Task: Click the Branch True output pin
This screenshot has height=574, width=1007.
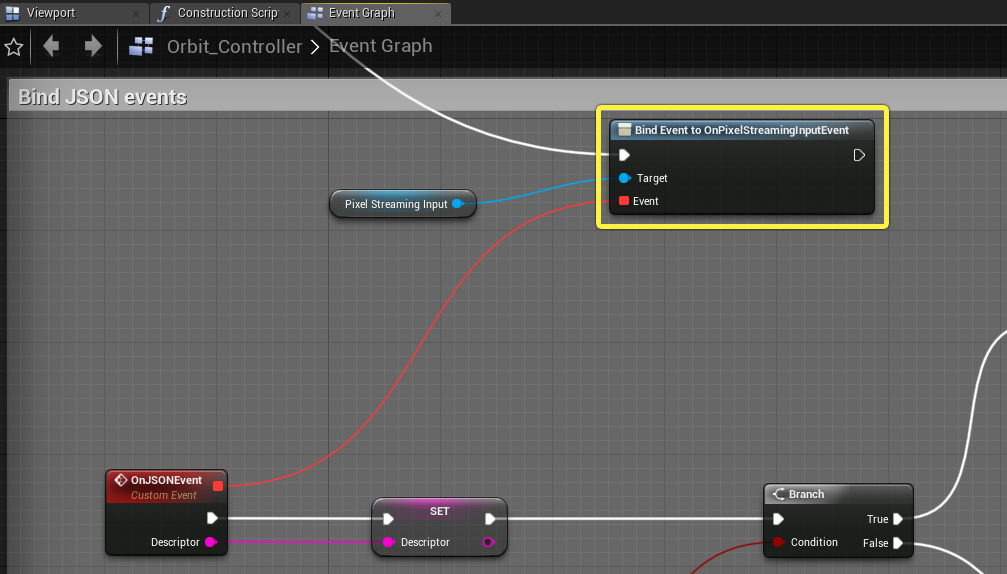Action: [898, 519]
